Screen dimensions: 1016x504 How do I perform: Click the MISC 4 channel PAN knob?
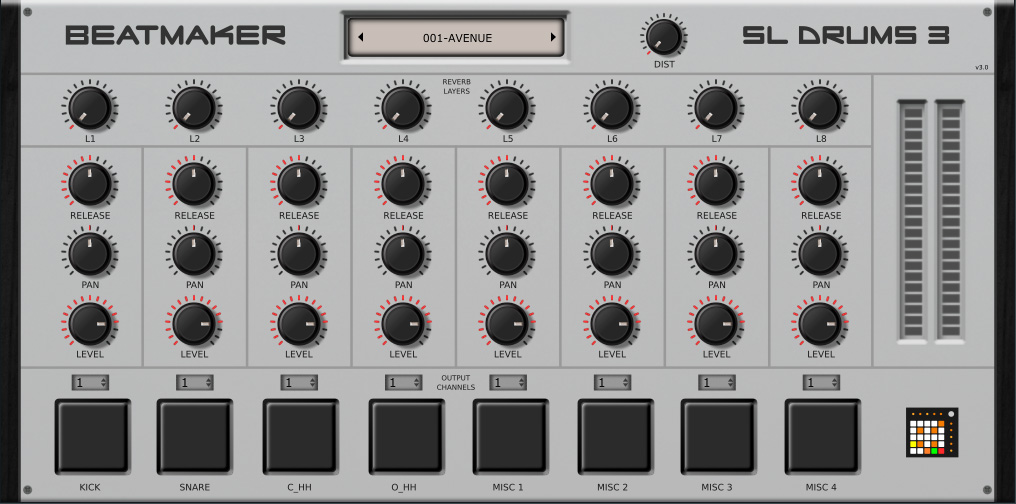(820, 253)
